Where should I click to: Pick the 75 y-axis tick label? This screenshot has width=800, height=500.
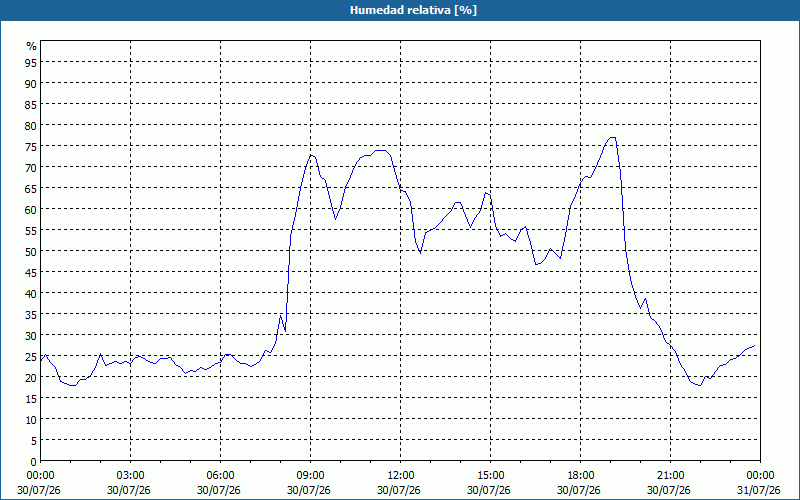point(31,146)
